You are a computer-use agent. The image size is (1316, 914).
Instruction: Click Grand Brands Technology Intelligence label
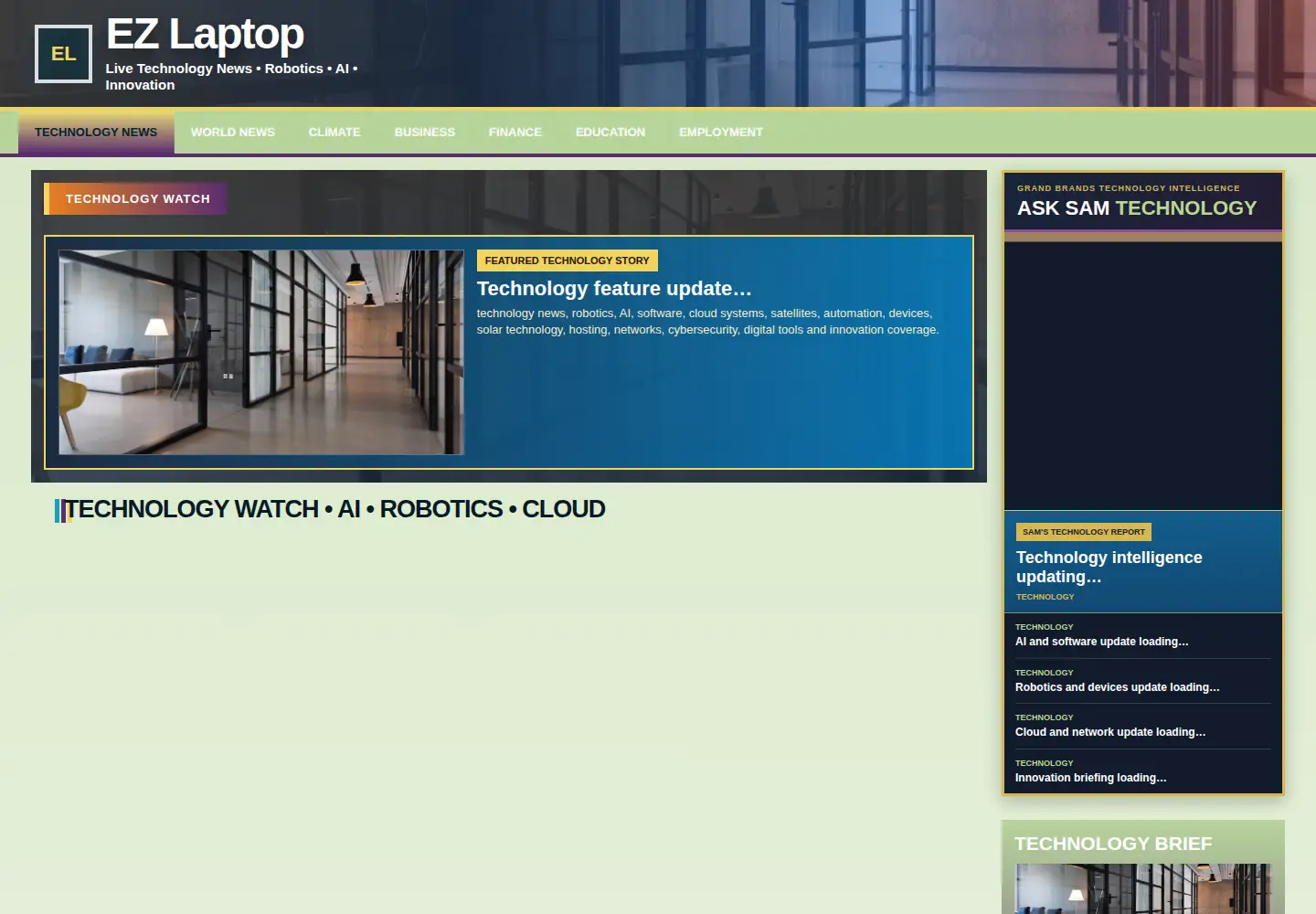tap(1129, 188)
